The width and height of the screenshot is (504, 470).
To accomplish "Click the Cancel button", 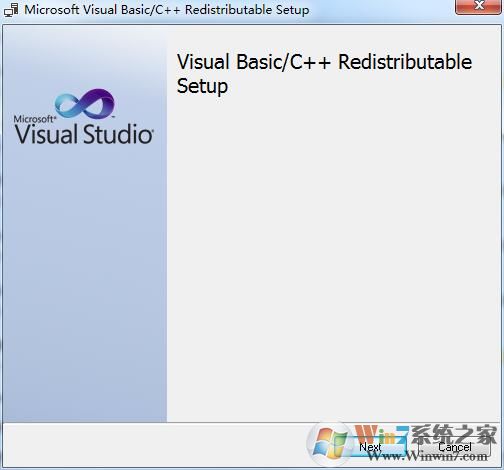I will (x=455, y=447).
